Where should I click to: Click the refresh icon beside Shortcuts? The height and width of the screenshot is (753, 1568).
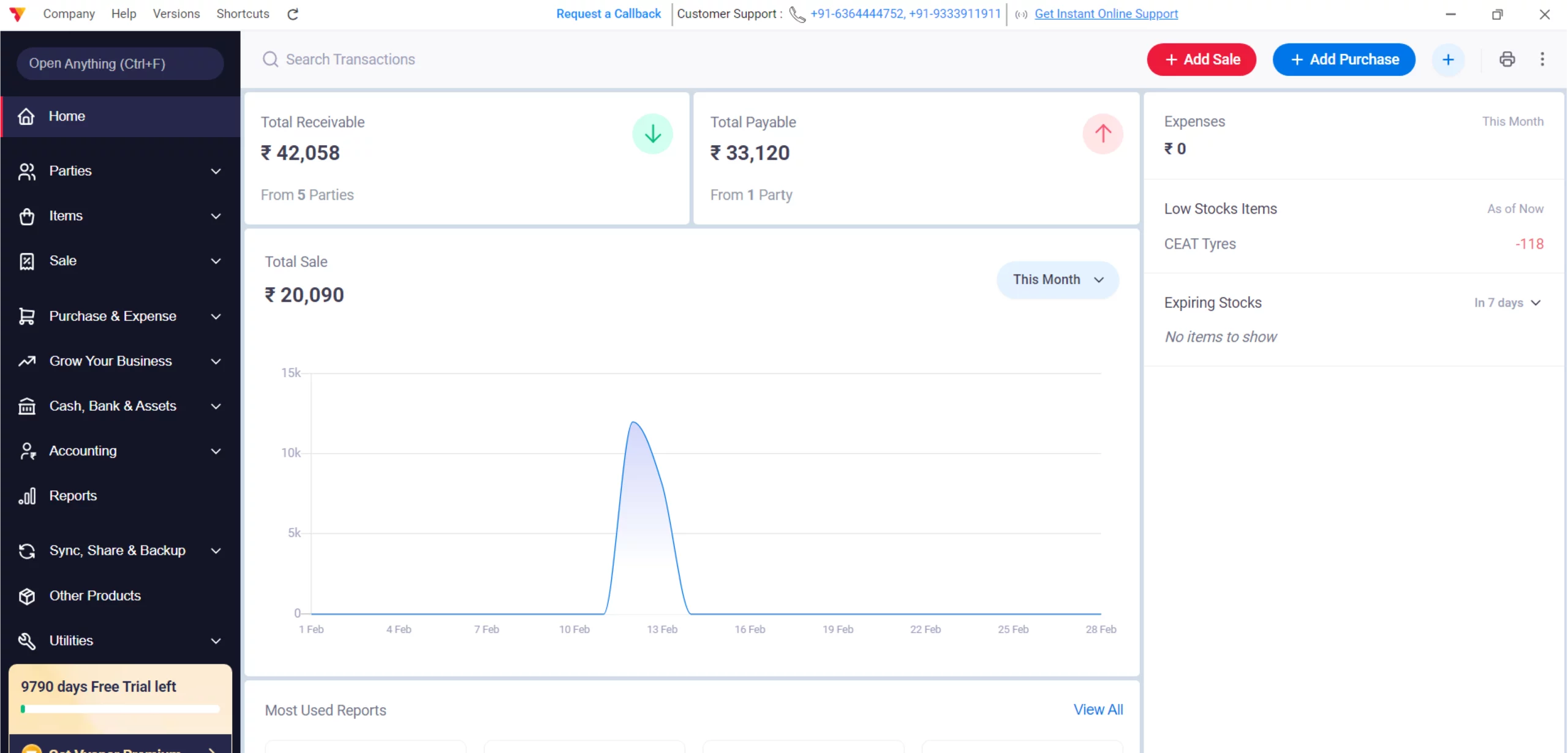[x=293, y=14]
